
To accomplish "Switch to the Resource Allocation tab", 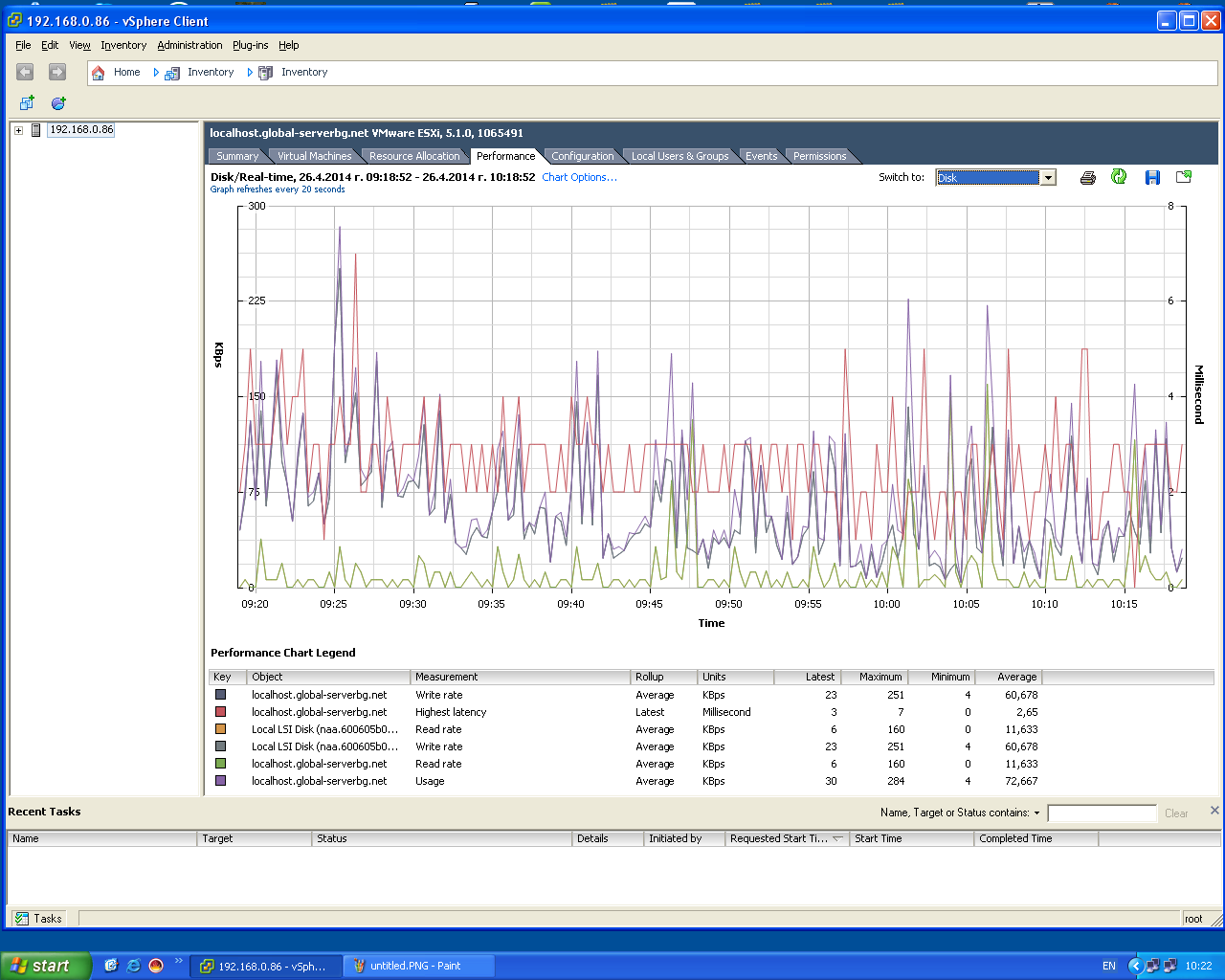I will (x=414, y=156).
